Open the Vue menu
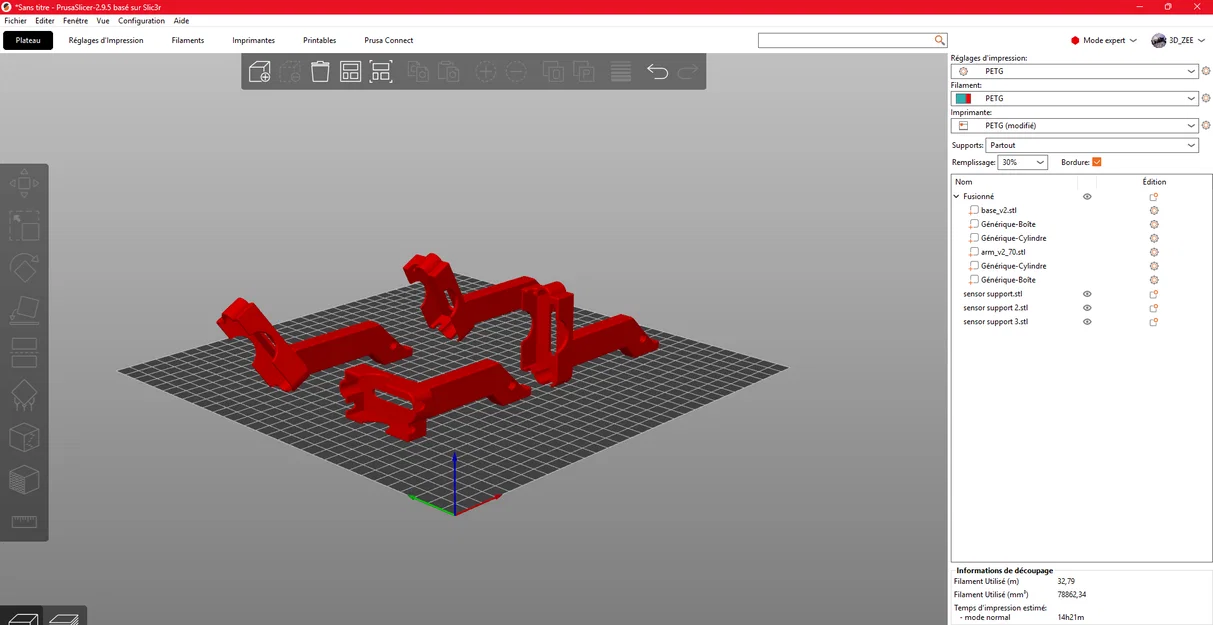The height and width of the screenshot is (625, 1213). point(103,21)
